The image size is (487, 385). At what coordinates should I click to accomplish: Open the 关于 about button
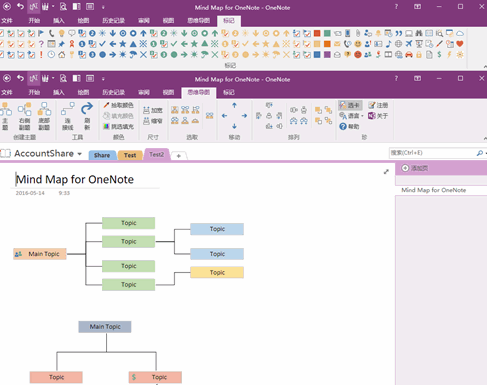378,116
